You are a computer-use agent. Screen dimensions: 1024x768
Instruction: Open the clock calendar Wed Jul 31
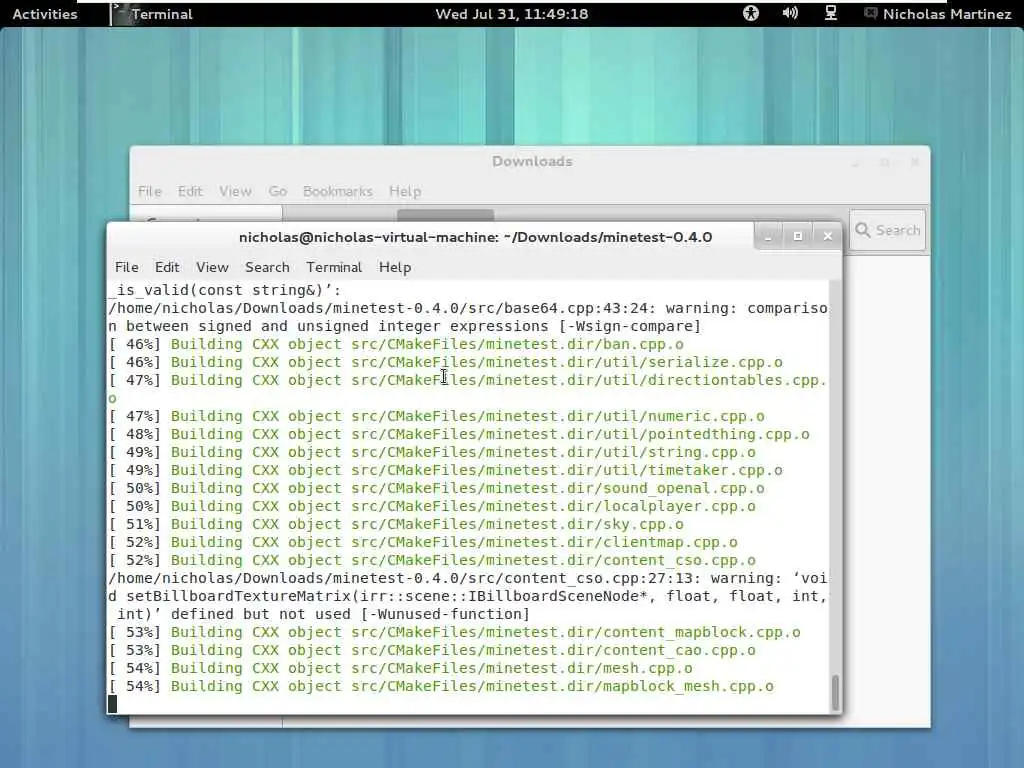tap(511, 14)
